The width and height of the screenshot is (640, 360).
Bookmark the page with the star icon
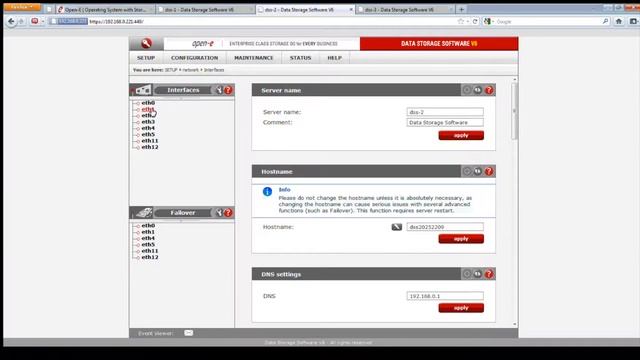461,21
